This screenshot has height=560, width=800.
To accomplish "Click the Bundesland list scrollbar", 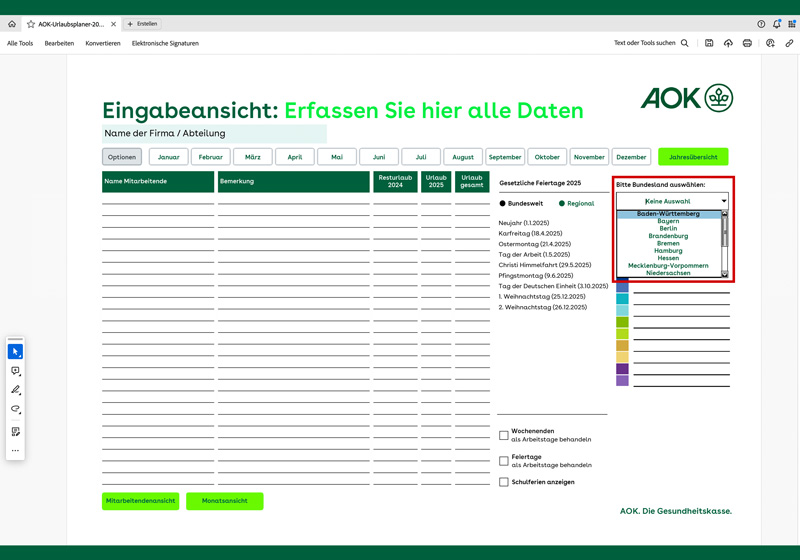I will coord(724,244).
